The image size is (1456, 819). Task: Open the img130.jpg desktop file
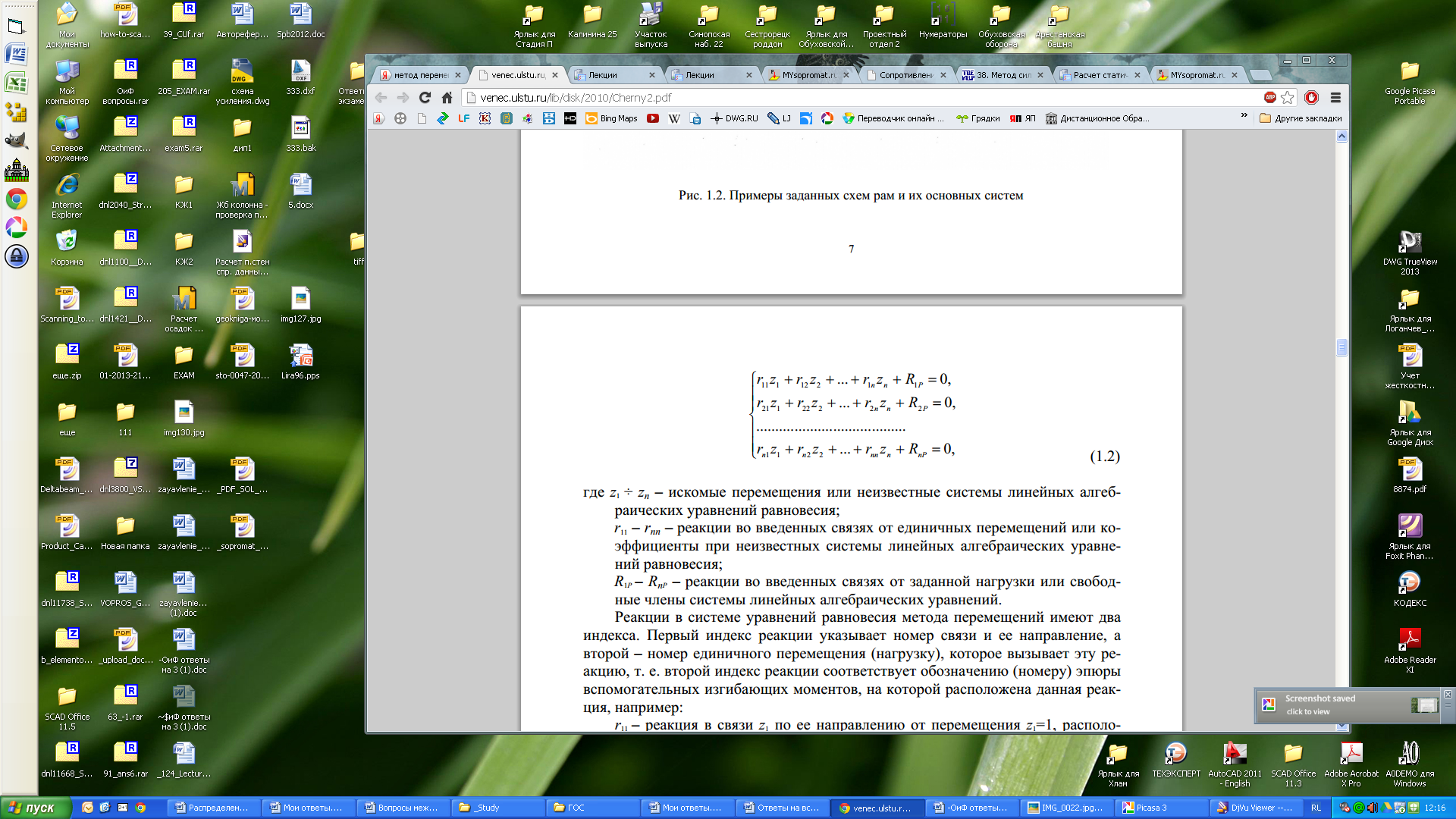click(184, 419)
